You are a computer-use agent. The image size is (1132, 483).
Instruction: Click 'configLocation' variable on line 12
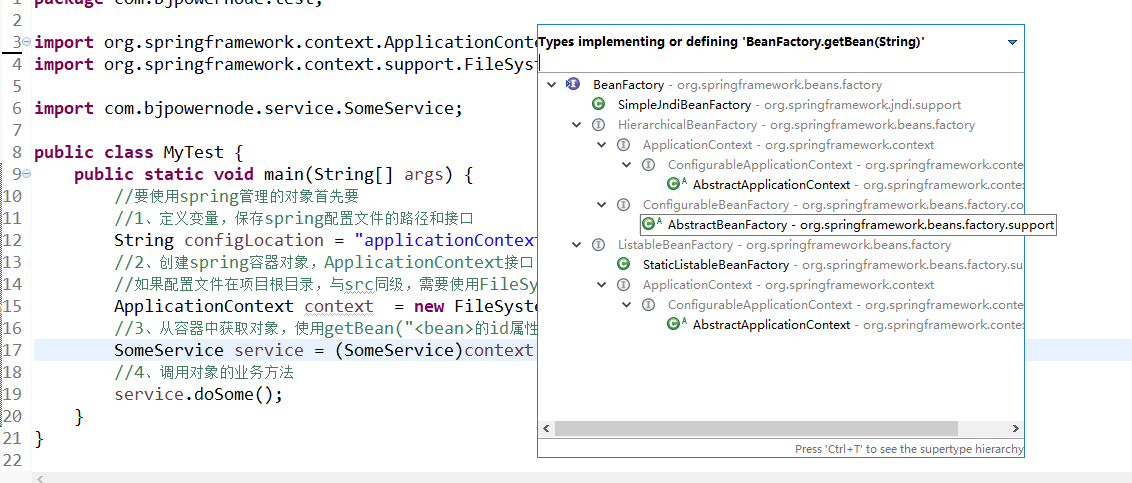coord(254,240)
